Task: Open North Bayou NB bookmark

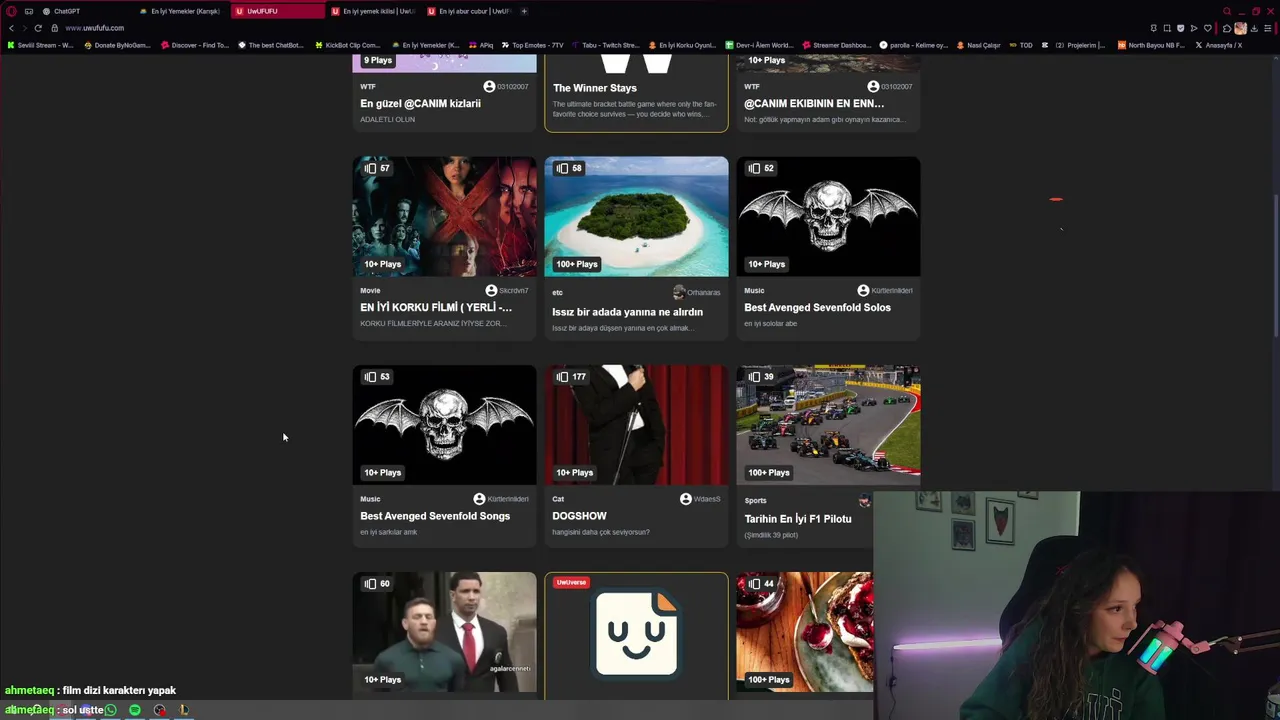Action: [x=1152, y=45]
